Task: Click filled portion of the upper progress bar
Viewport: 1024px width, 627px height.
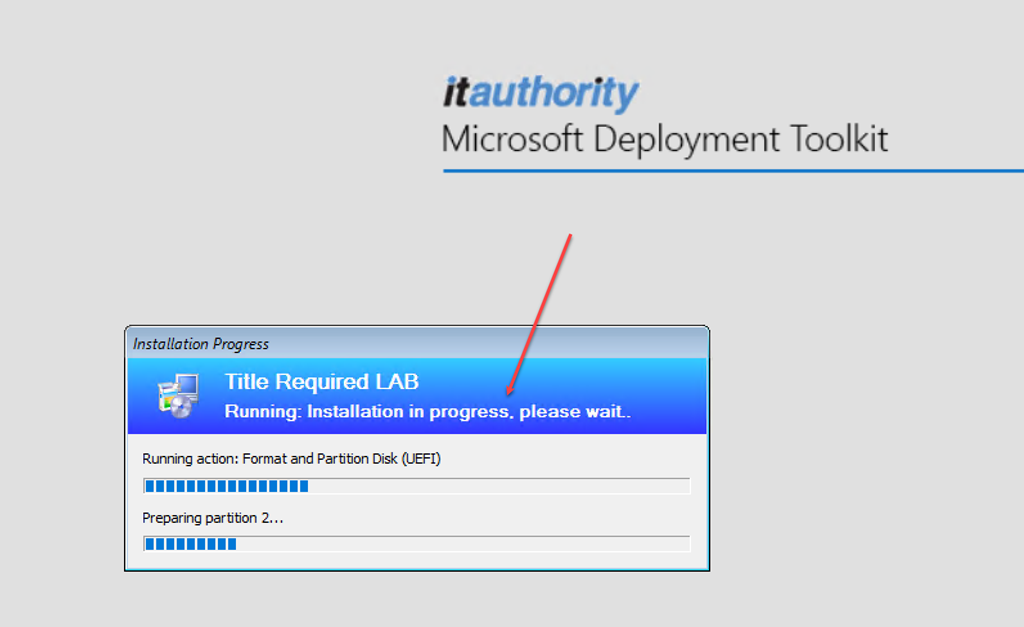Action: (x=226, y=486)
